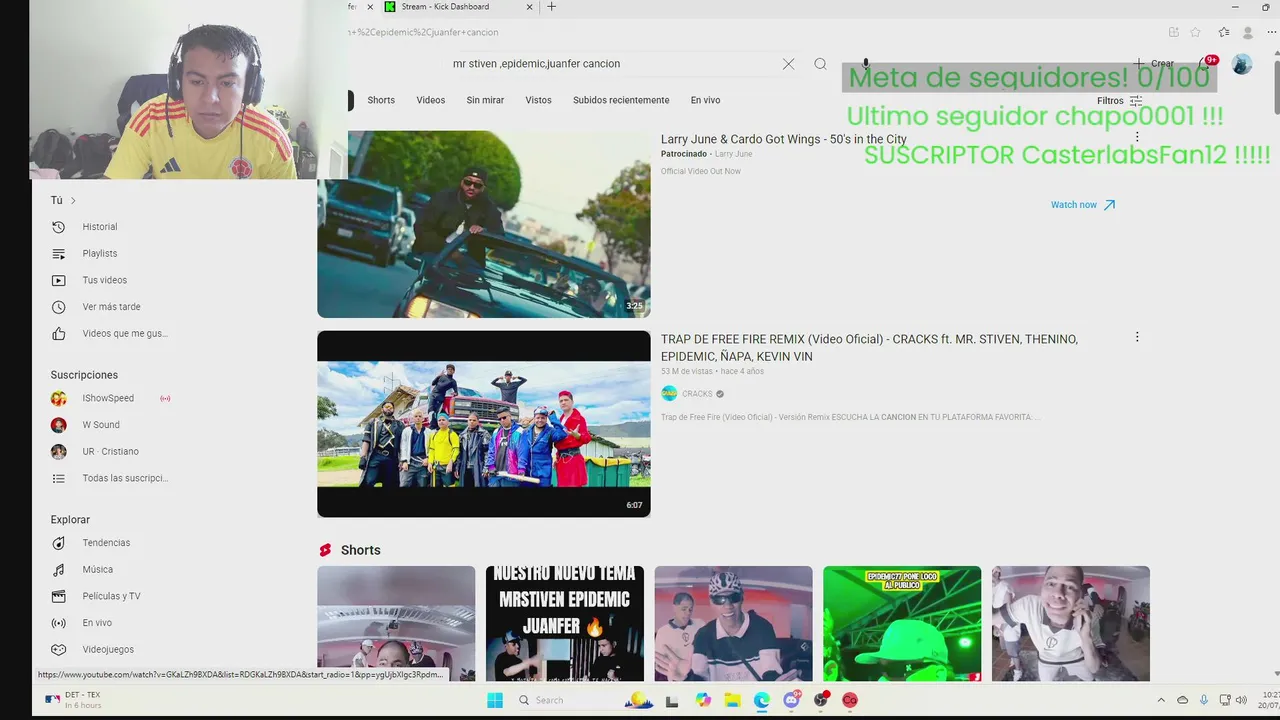Select the Vistos filter chip
Image resolution: width=1280 pixels, height=720 pixels.
tap(538, 100)
